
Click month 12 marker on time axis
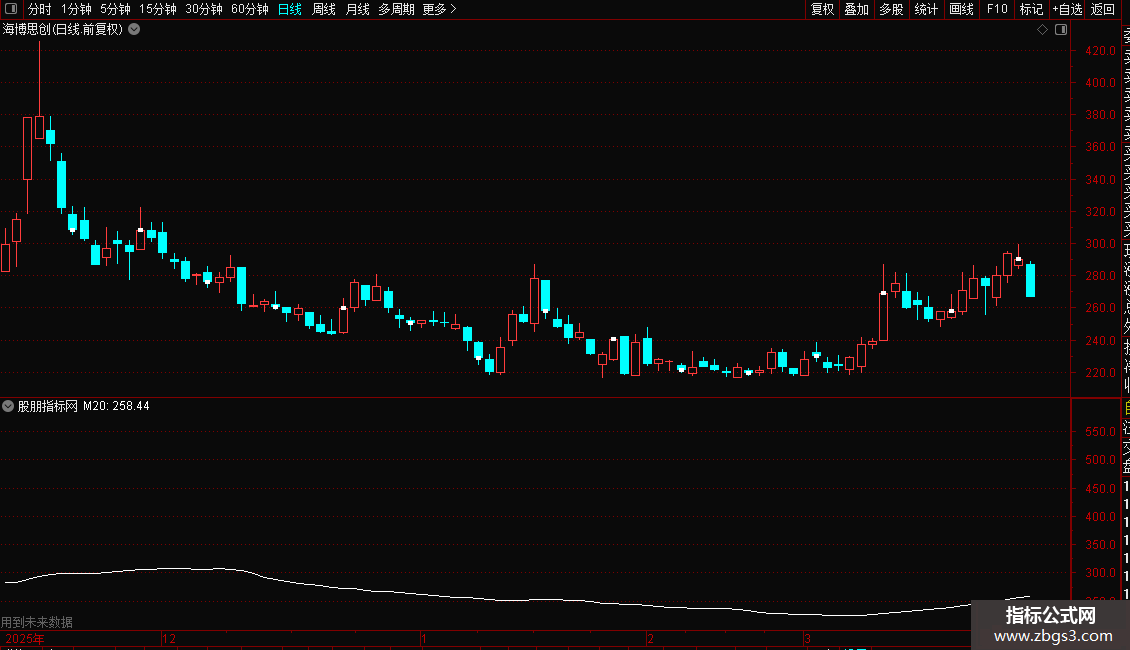169,638
